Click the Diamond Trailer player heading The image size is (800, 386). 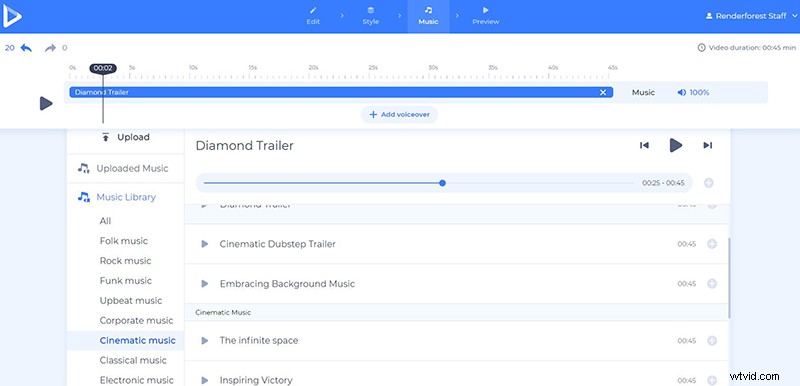click(x=244, y=145)
